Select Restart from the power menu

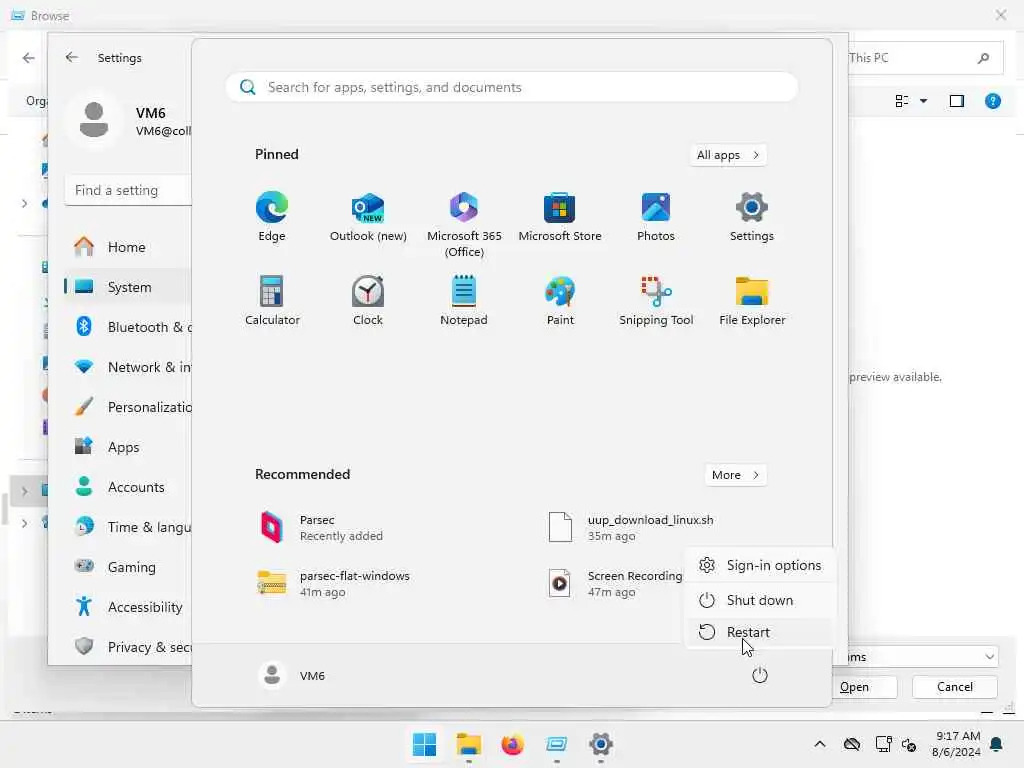[x=760, y=632]
